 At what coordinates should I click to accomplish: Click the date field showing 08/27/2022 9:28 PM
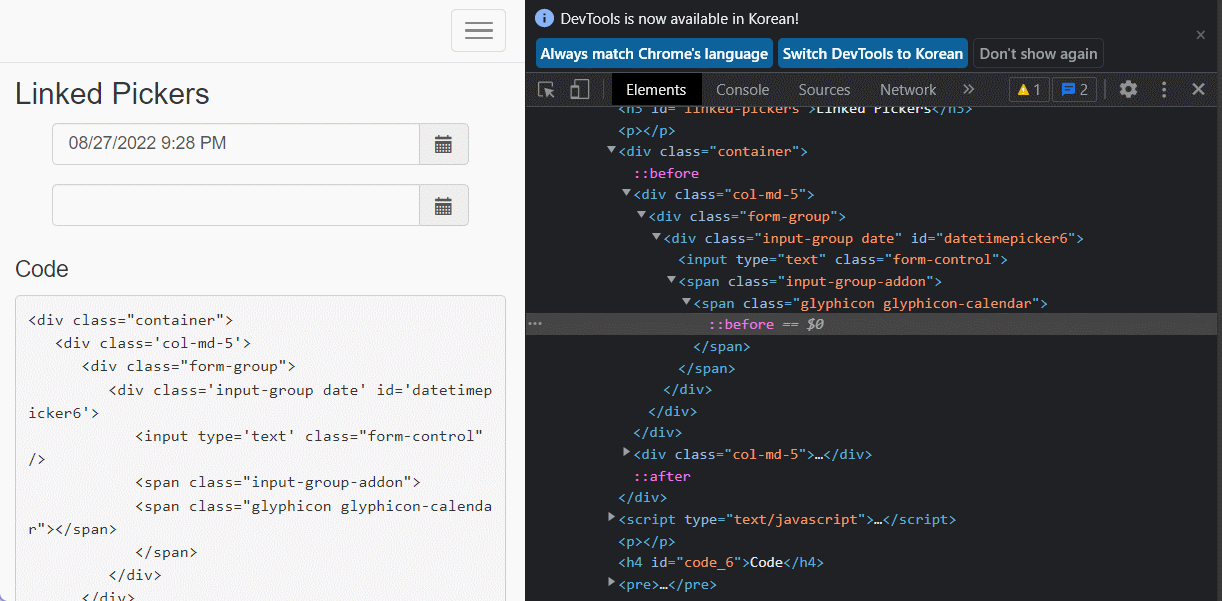point(236,145)
